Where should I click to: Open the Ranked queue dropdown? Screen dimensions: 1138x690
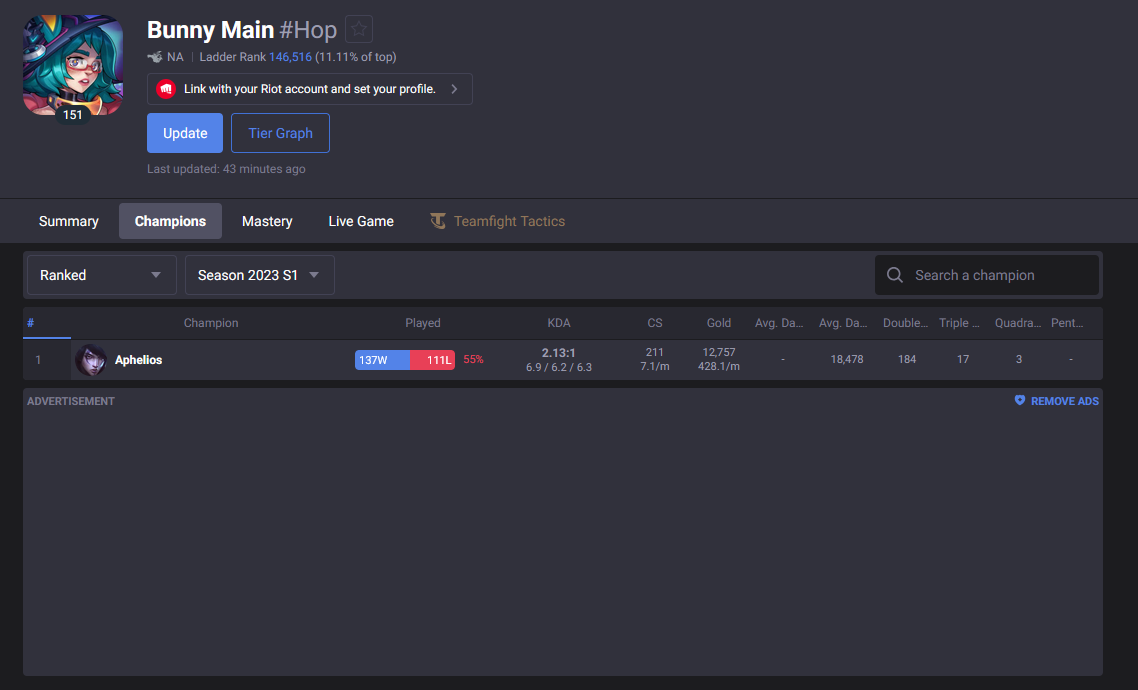click(102, 275)
